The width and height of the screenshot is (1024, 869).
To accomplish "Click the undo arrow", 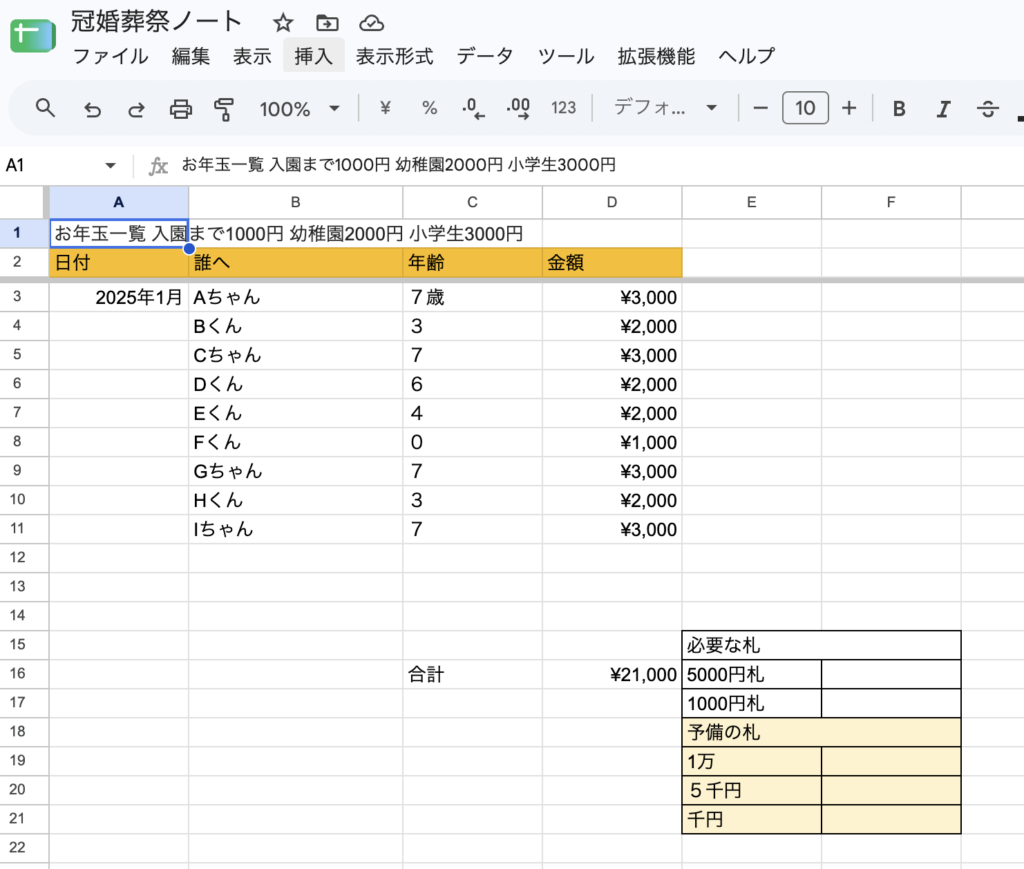I will 92,108.
